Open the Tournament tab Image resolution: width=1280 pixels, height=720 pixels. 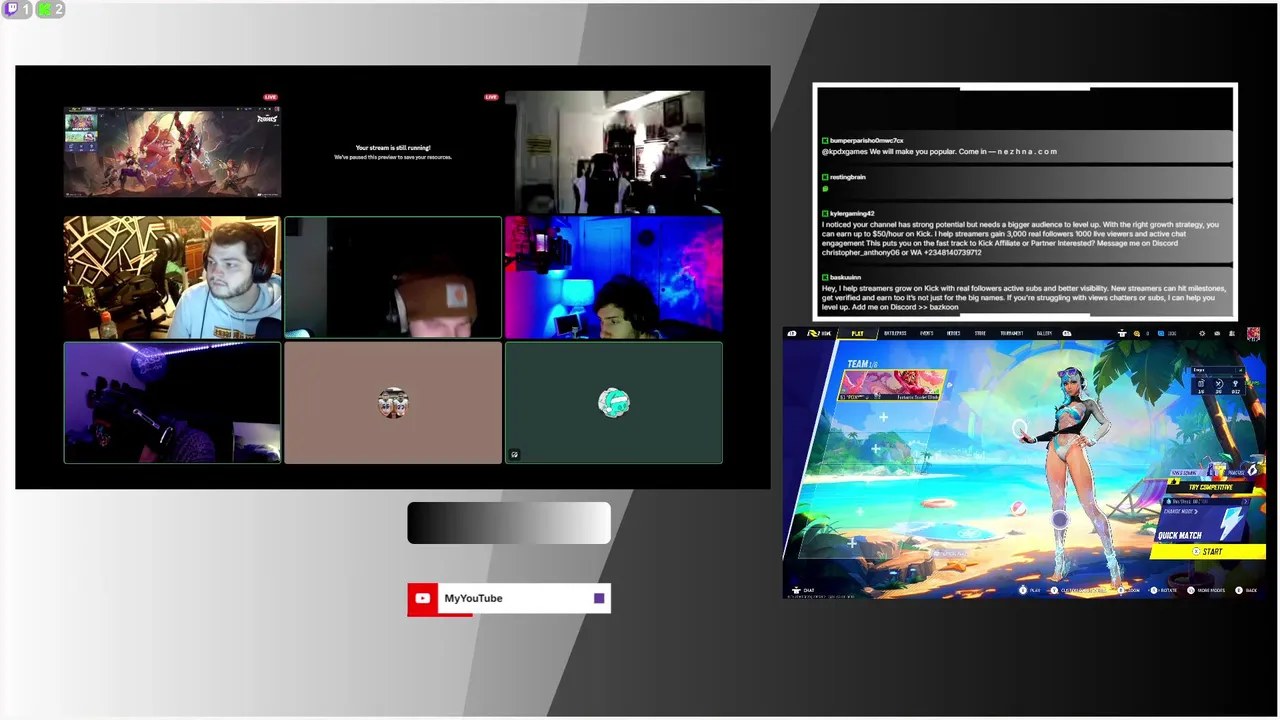(x=1011, y=333)
